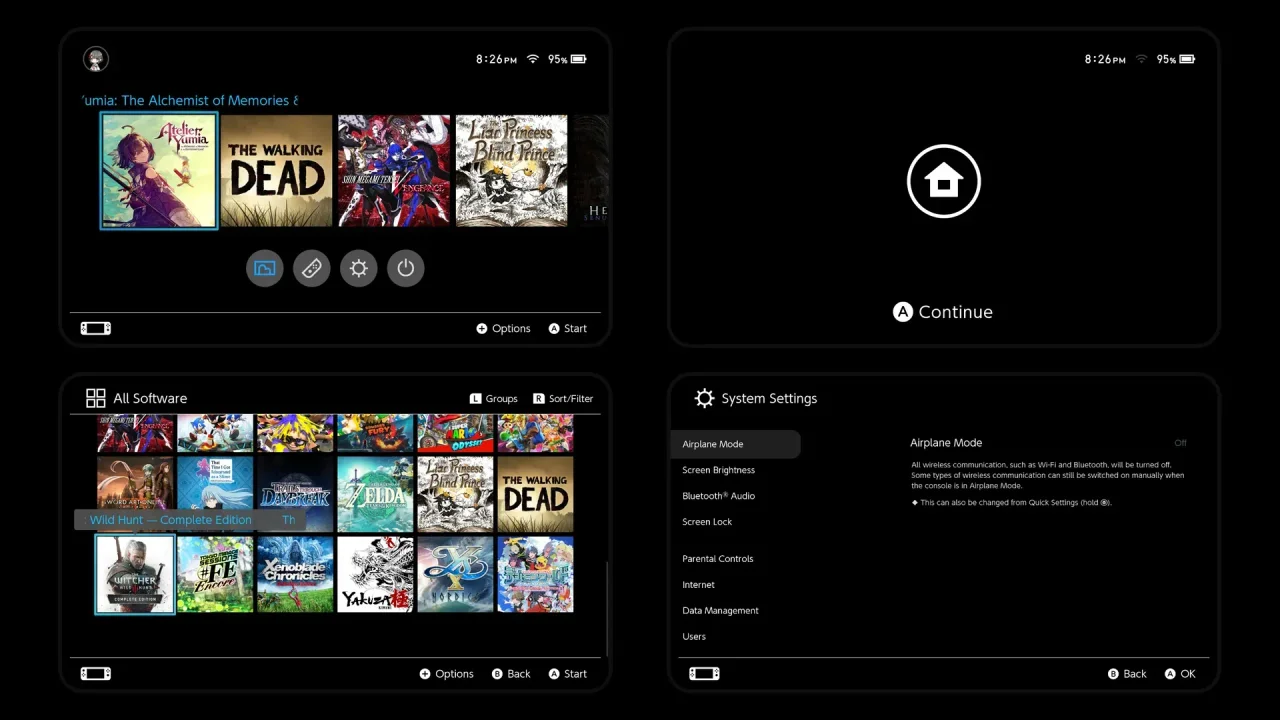Image resolution: width=1280 pixels, height=720 pixels.
Task: Select Shin Megami Tensei V Vengeance on home screen
Action: [x=394, y=171]
